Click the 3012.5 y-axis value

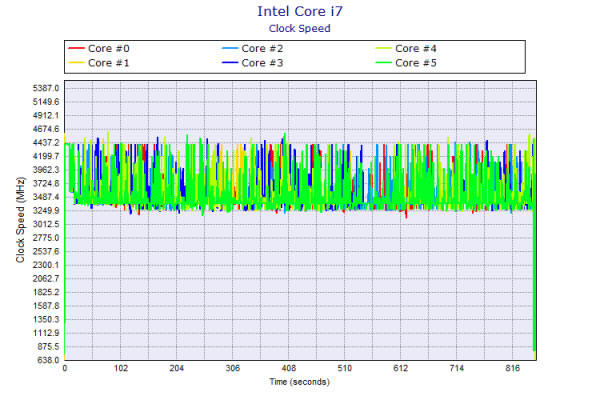click(x=46, y=224)
